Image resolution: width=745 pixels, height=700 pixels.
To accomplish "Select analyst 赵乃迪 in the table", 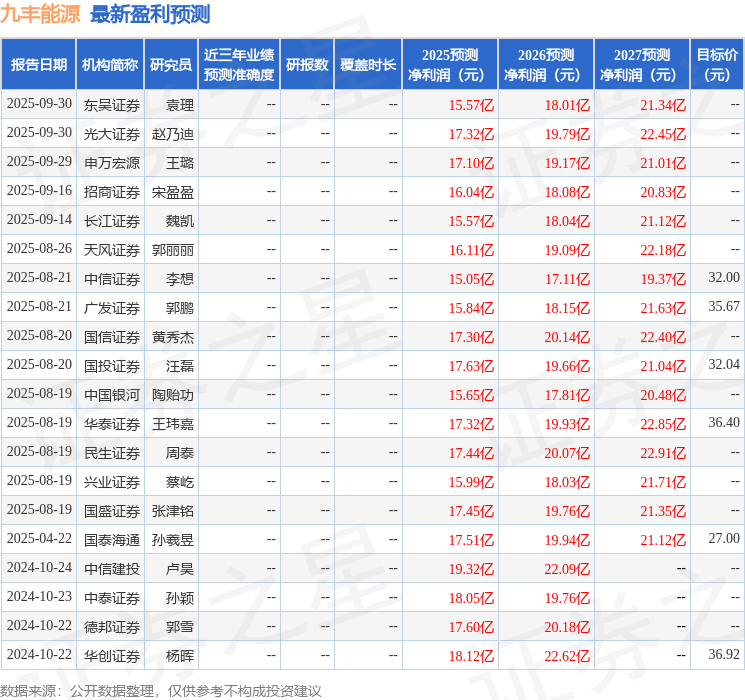I will (171, 134).
